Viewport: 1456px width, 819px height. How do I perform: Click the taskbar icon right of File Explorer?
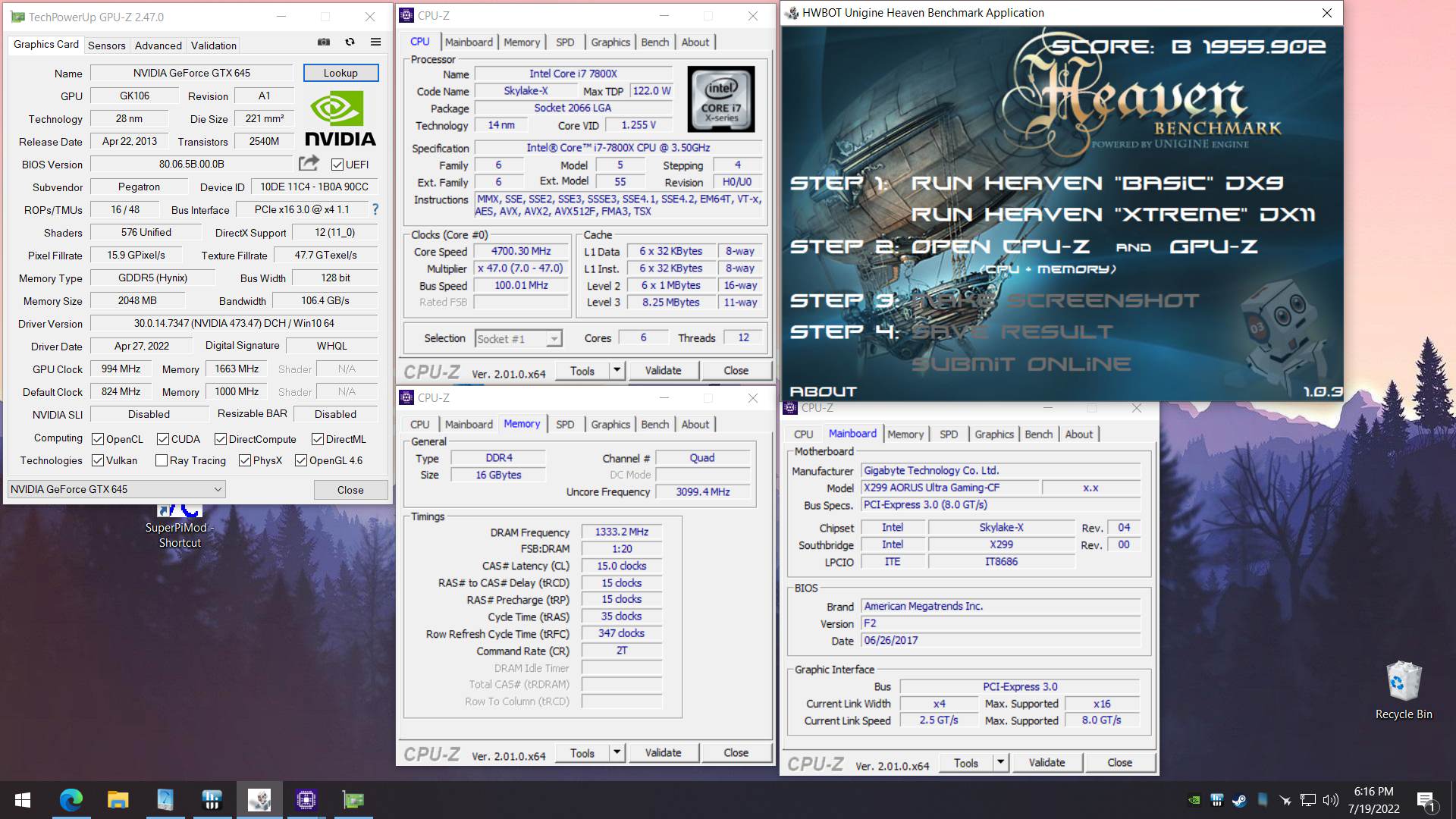click(x=165, y=799)
